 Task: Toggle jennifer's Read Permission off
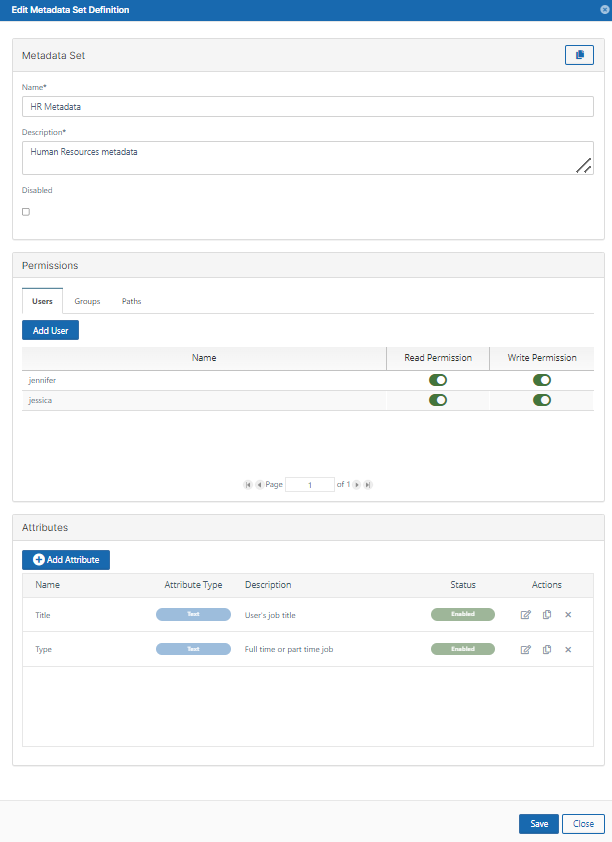(438, 380)
